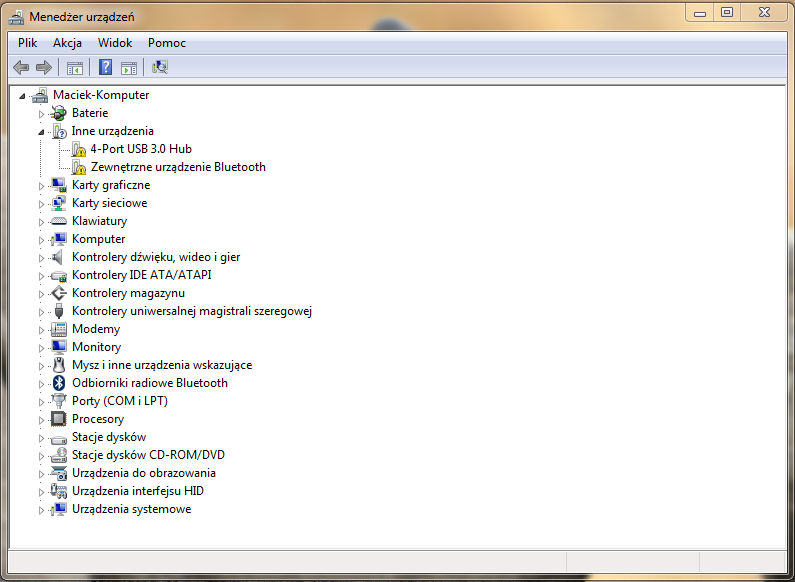The width and height of the screenshot is (795, 582).
Task: Click the Monitory monitor icon
Action: pyautogui.click(x=59, y=347)
